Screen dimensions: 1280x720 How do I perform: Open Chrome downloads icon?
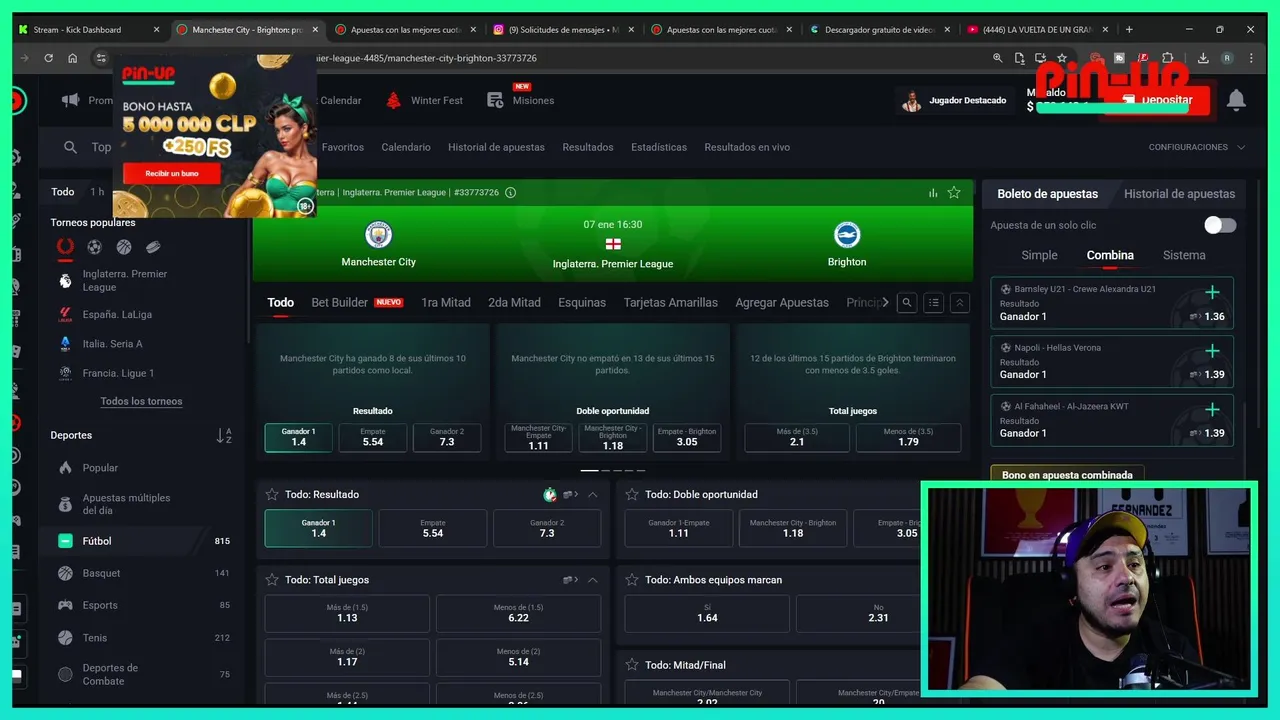click(x=1203, y=58)
